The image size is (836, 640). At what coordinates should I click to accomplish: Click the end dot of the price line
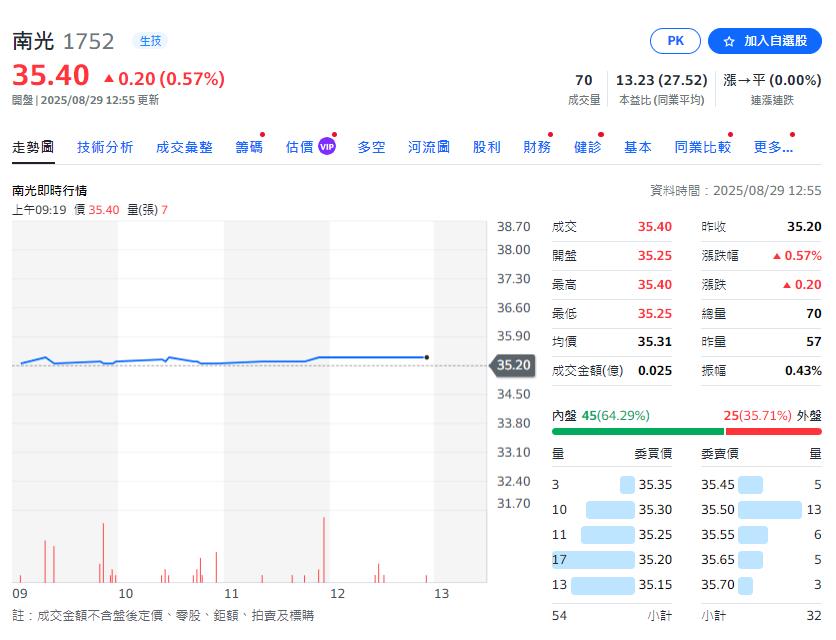(x=427, y=357)
